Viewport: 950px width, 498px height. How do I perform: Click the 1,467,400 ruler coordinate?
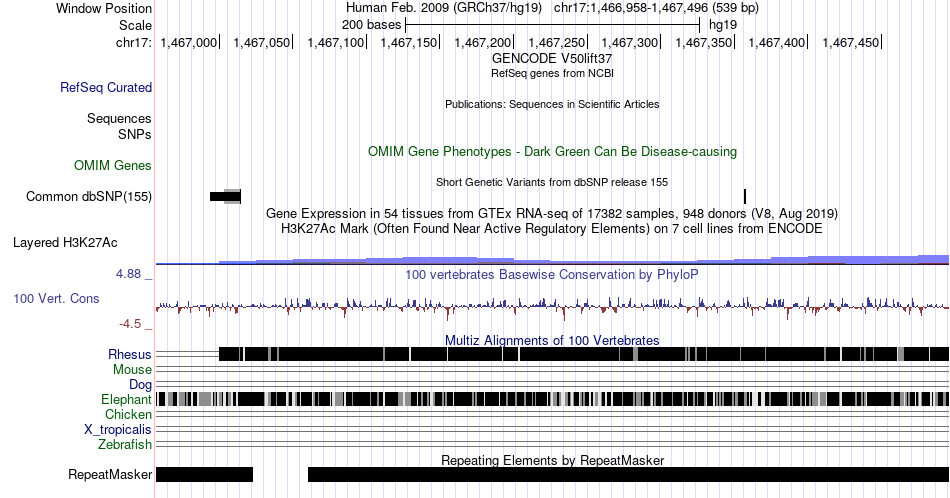(x=777, y=42)
